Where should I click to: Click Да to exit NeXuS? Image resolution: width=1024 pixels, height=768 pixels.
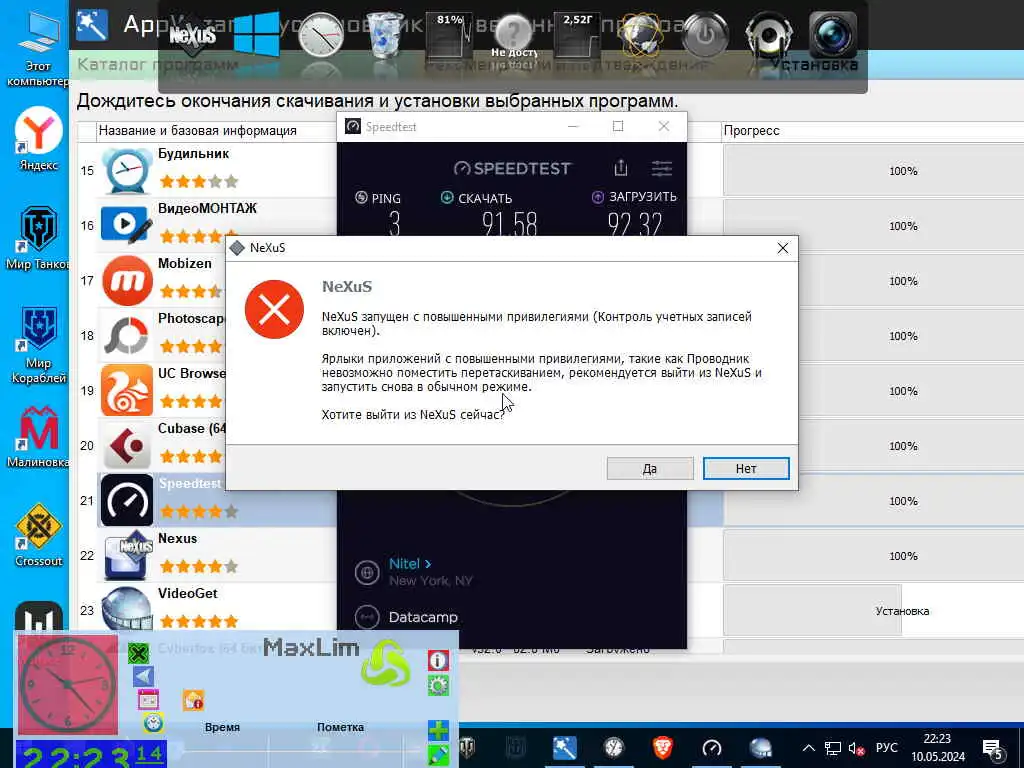tap(650, 468)
